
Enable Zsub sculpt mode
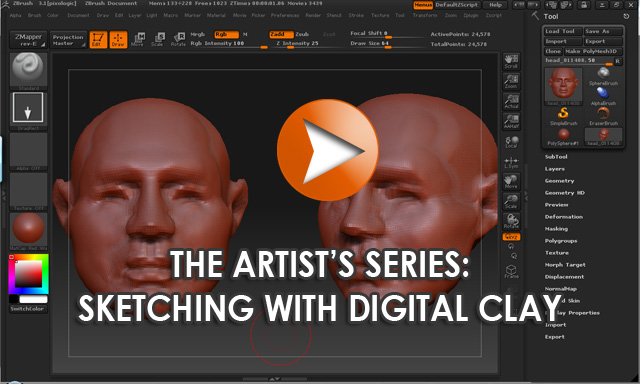pyautogui.click(x=302, y=34)
